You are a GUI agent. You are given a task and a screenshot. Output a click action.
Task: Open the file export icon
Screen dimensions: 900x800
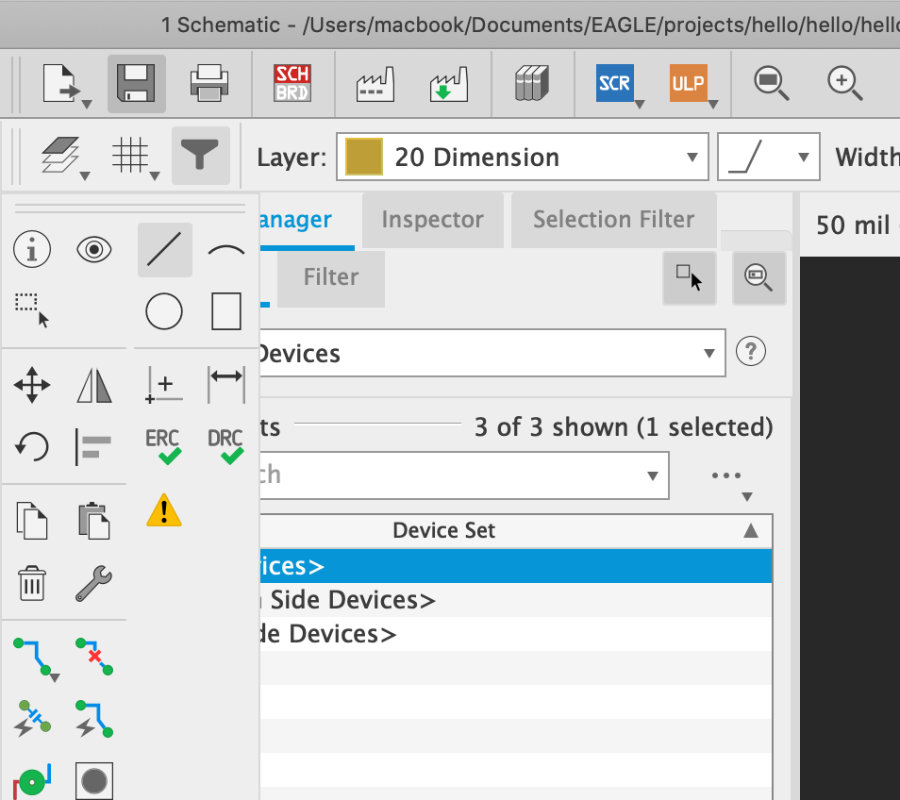pyautogui.click(x=63, y=84)
